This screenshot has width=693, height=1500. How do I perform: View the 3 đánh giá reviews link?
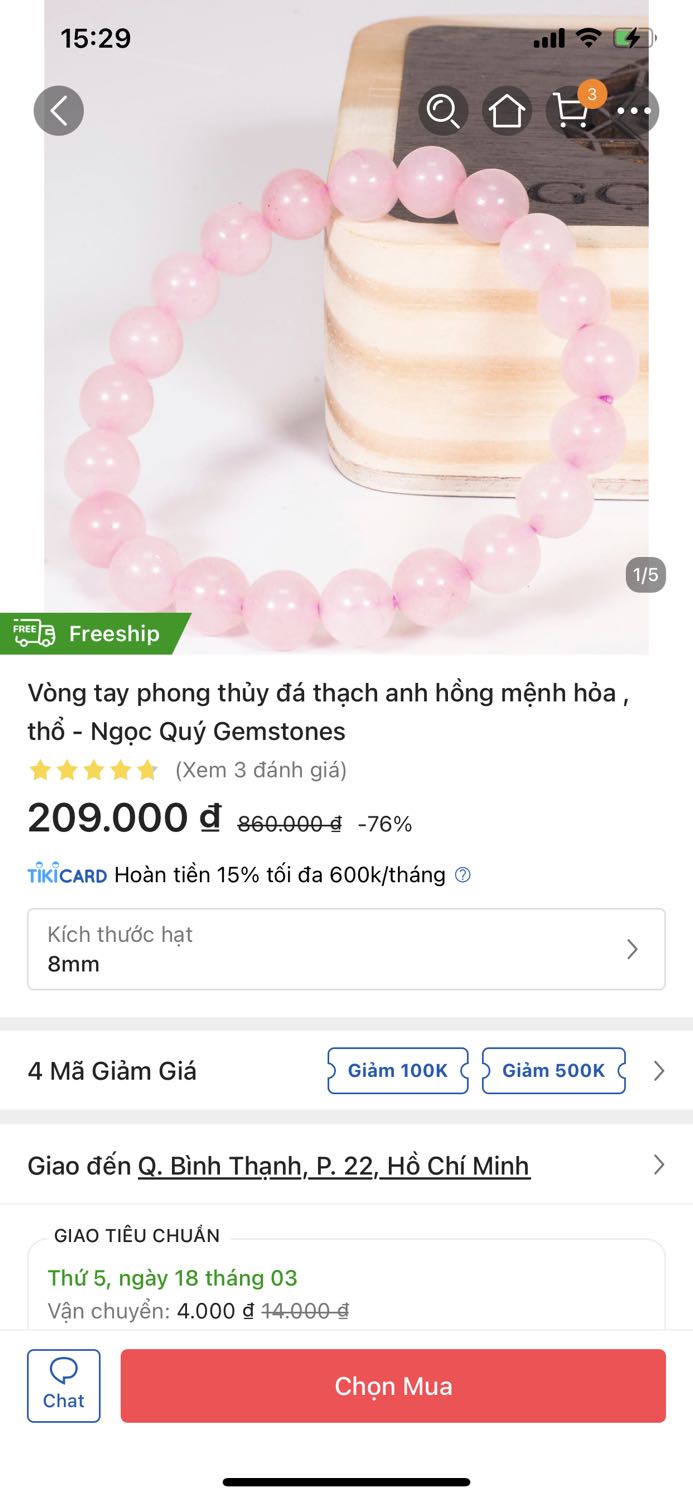coord(261,770)
